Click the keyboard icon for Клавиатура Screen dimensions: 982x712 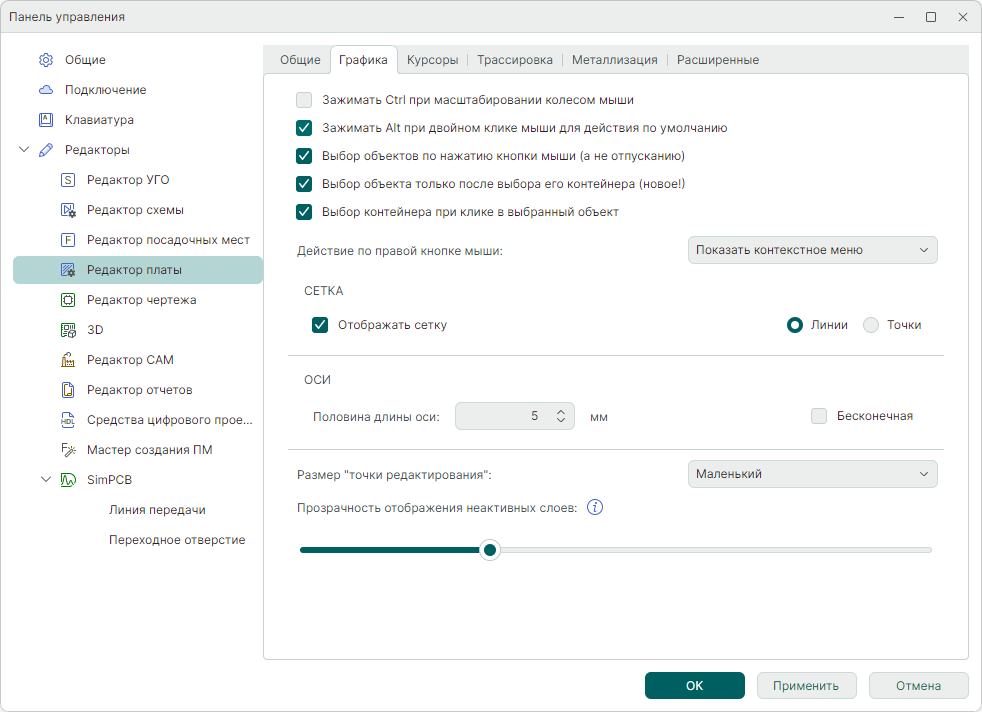(x=46, y=120)
